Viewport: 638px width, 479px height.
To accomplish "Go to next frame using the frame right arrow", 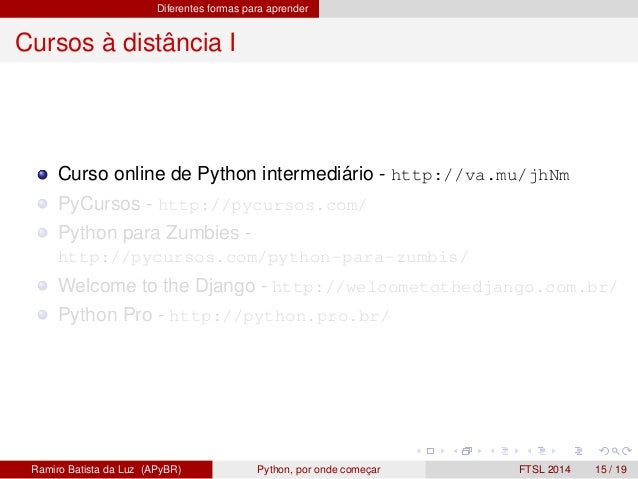I will (480, 451).
